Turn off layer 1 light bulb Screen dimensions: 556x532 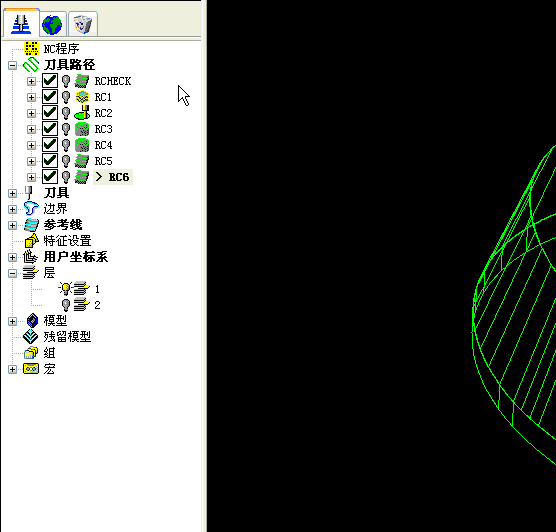[66, 289]
